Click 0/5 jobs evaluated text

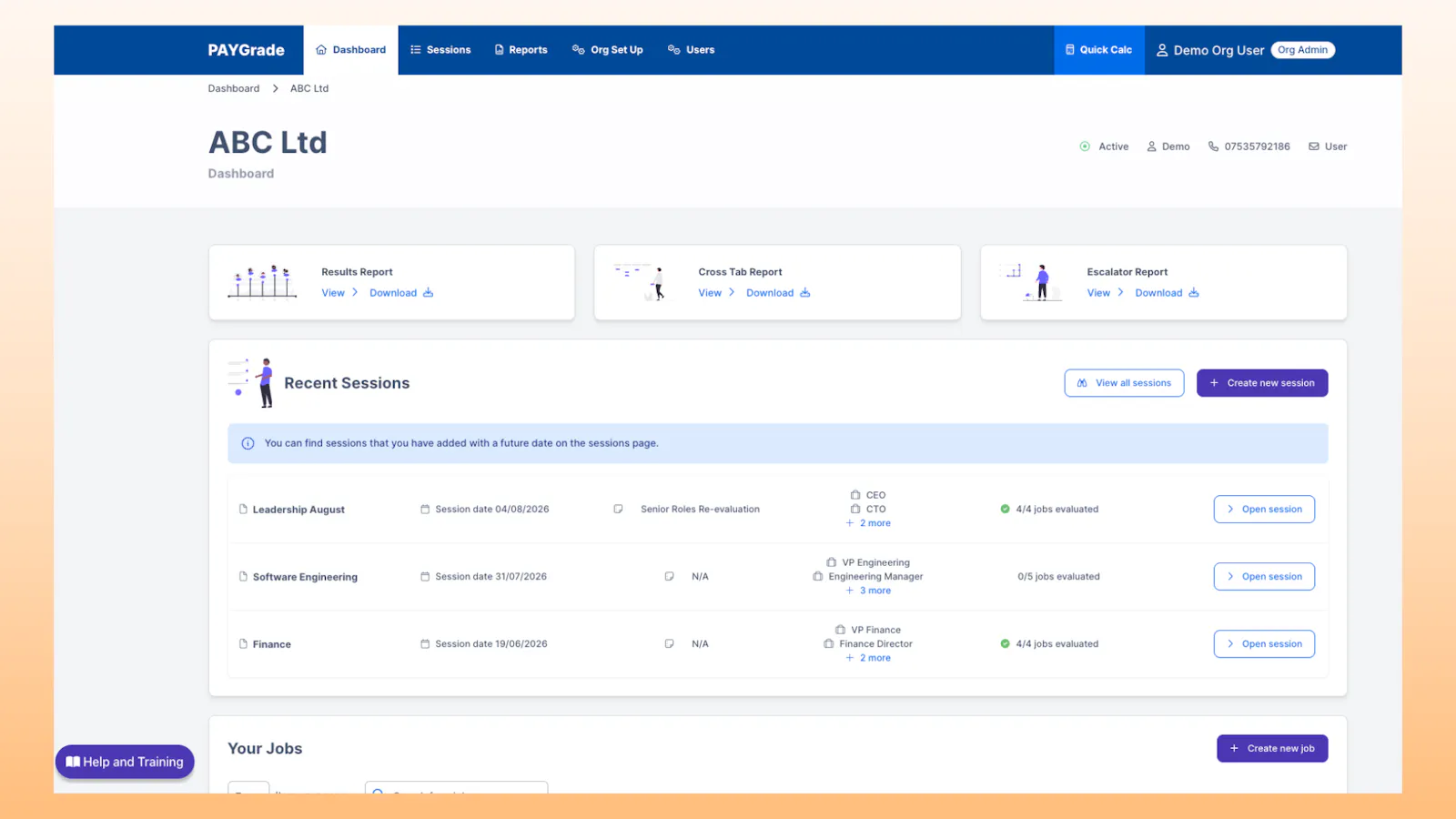click(1058, 577)
